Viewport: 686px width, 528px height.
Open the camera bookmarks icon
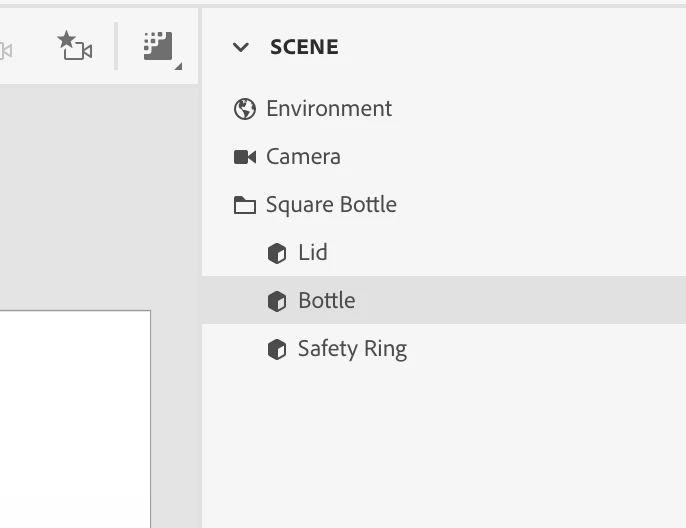tap(75, 46)
